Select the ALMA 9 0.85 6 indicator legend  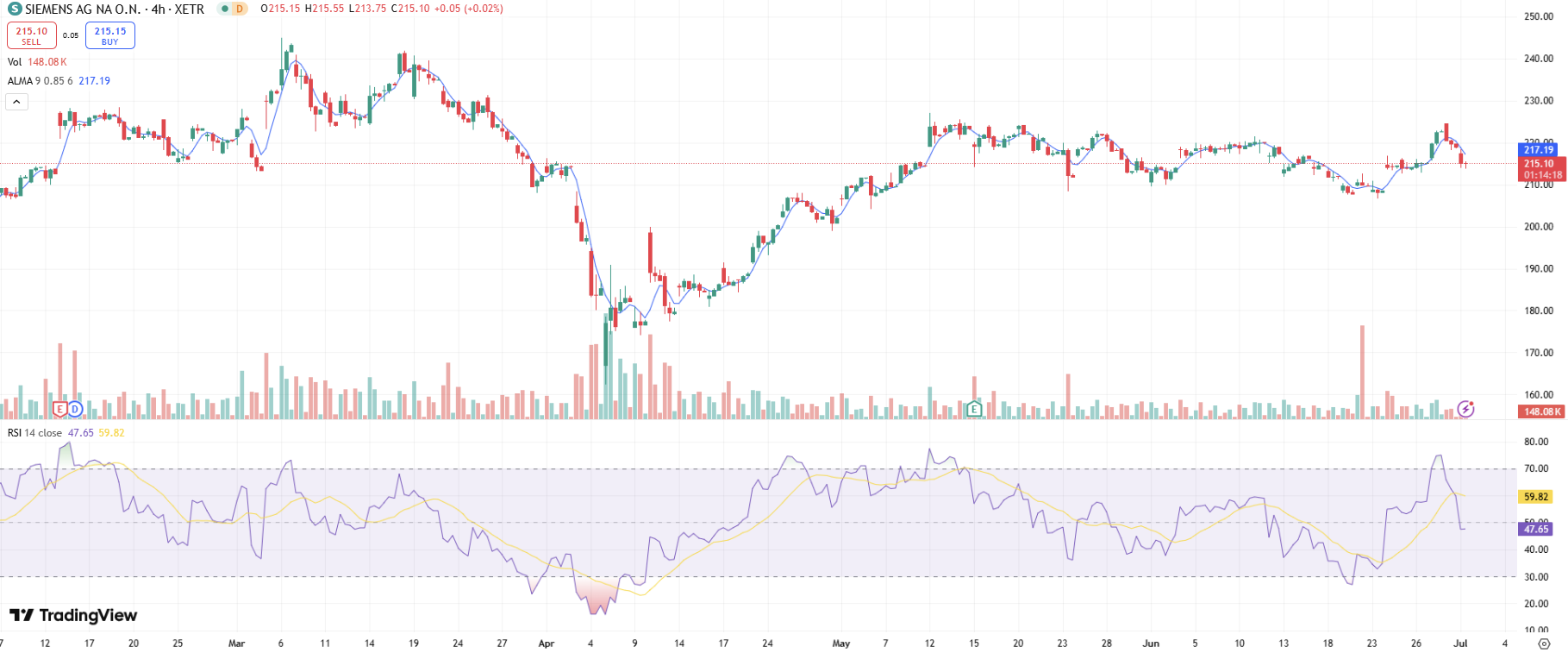point(59,81)
